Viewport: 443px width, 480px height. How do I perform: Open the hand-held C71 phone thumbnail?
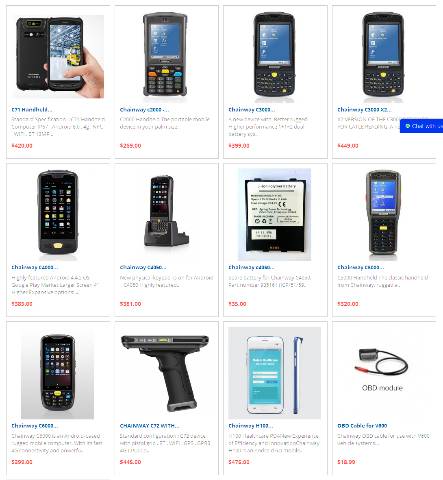60,56
